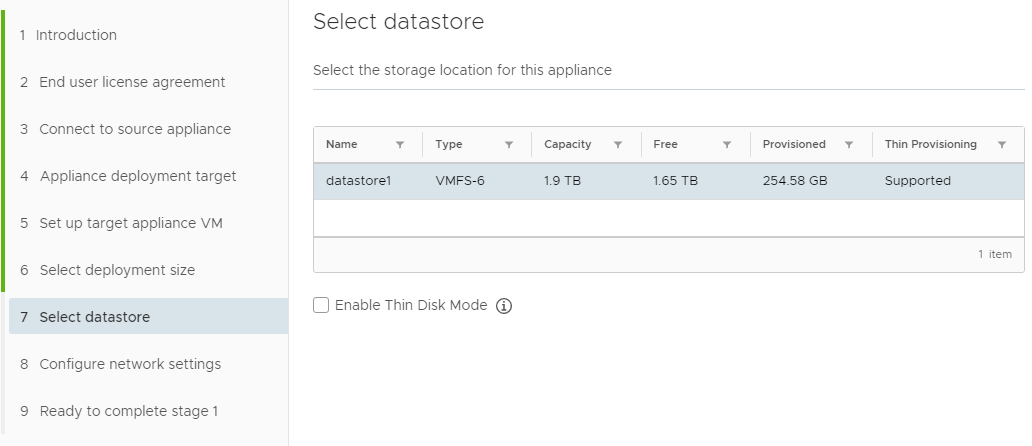
Task: Jump to Appliance deployment target step
Action: tap(128, 176)
